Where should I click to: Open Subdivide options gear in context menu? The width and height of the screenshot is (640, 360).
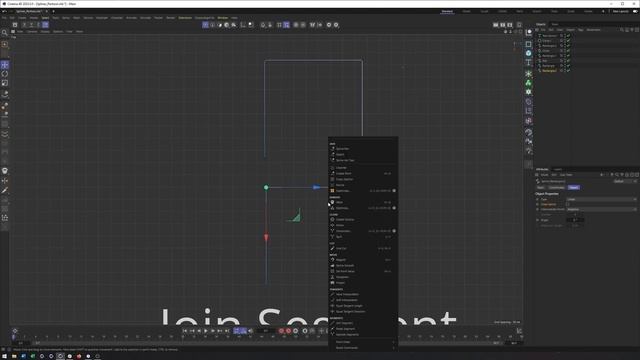(394, 191)
